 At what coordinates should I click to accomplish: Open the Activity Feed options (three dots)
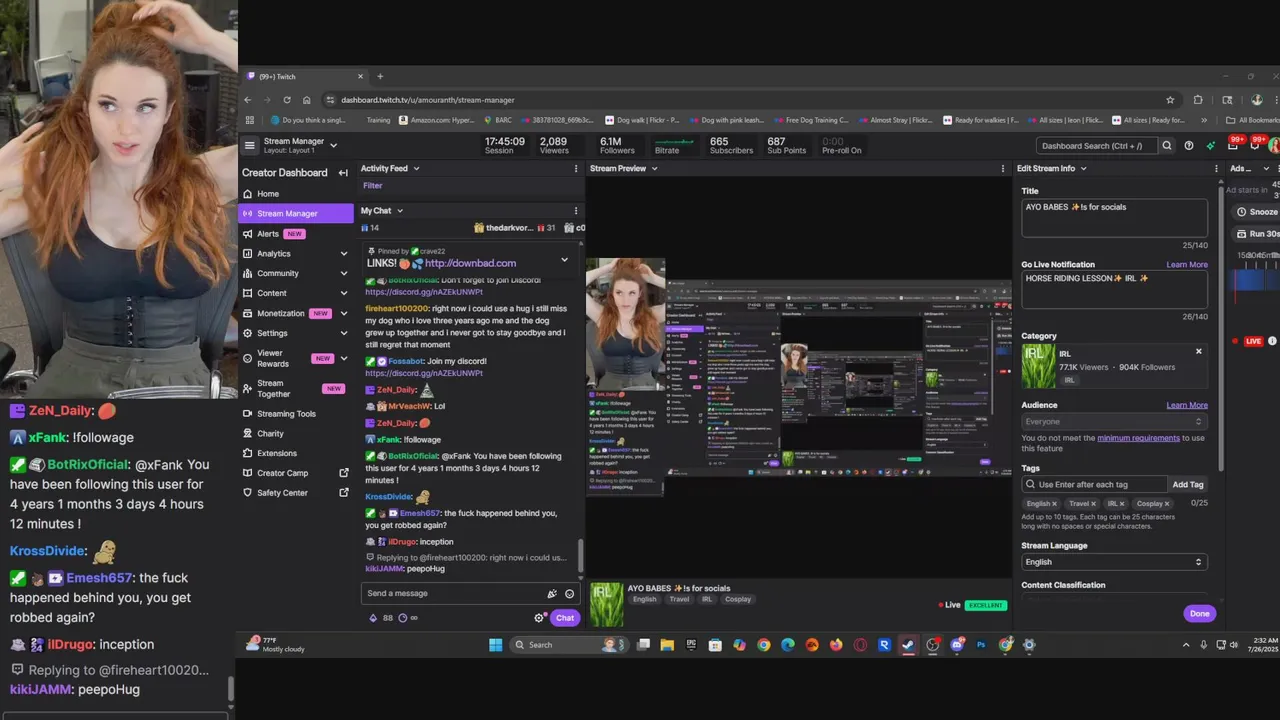click(576, 169)
